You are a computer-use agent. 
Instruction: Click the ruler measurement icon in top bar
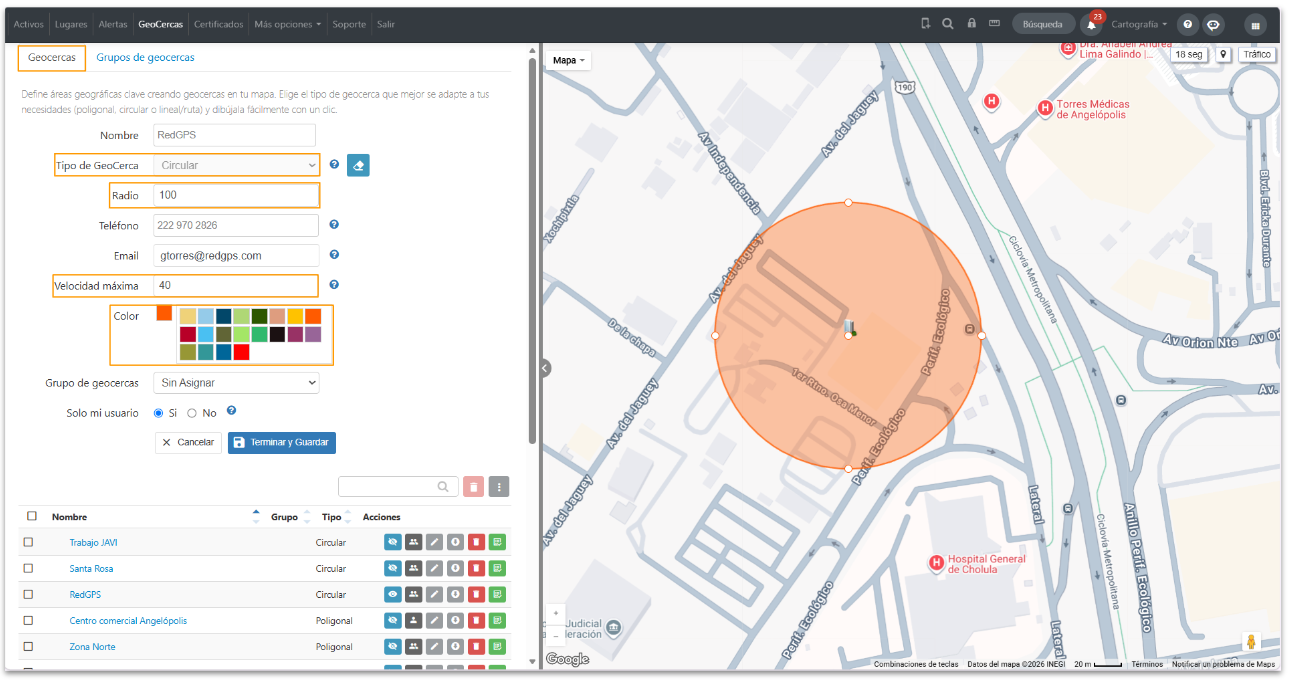click(x=994, y=23)
